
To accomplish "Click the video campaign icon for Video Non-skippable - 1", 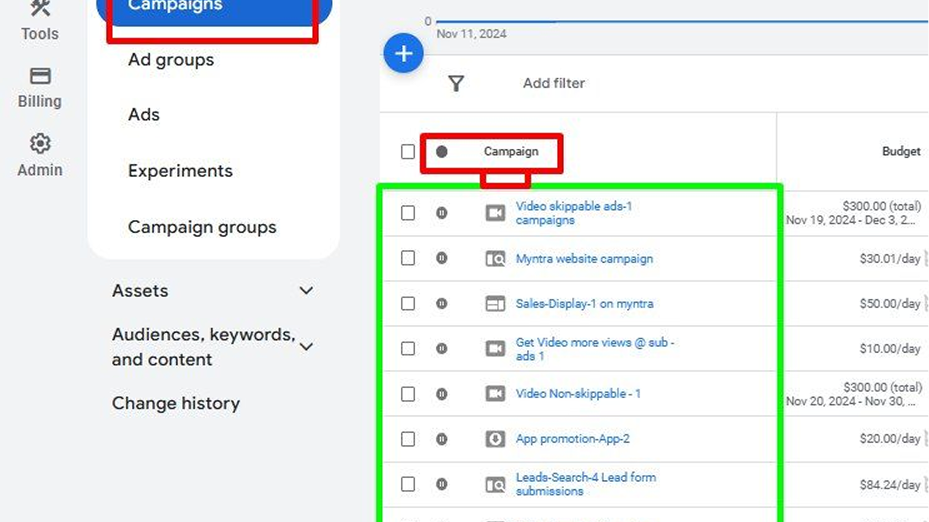I will coord(495,394).
